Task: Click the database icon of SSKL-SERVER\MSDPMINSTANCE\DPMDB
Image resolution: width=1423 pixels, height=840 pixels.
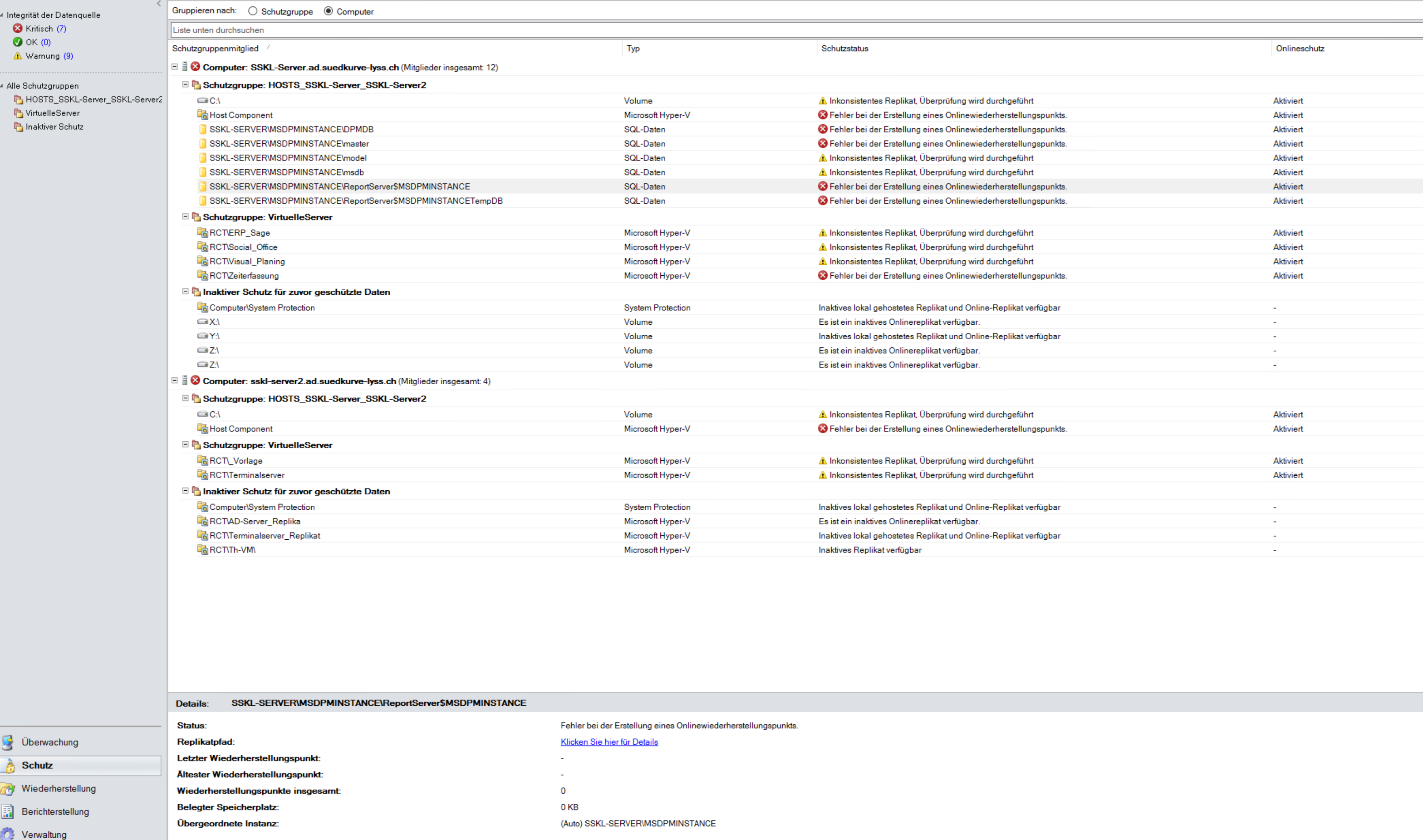Action: [x=202, y=129]
